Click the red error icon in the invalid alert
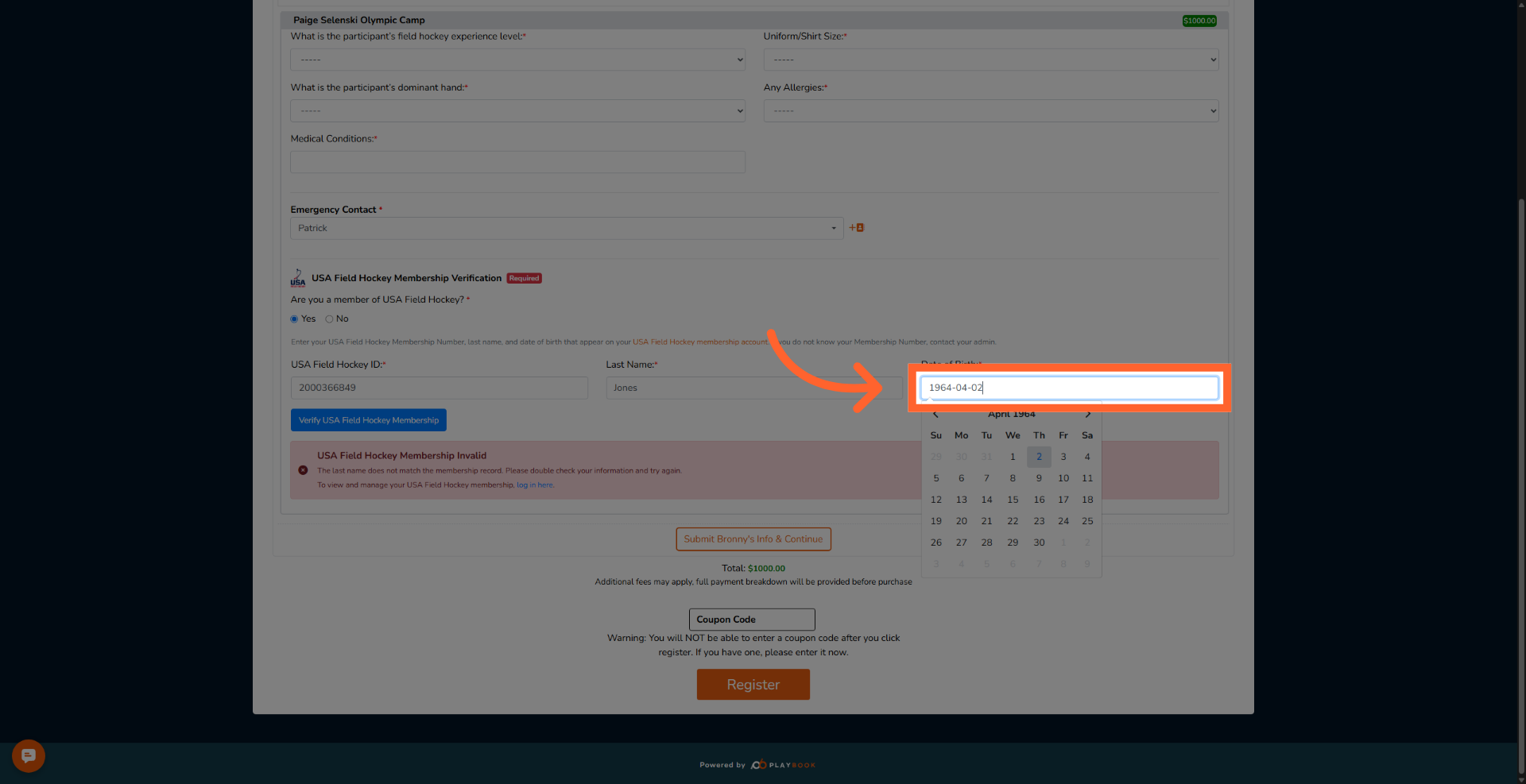 [x=303, y=470]
